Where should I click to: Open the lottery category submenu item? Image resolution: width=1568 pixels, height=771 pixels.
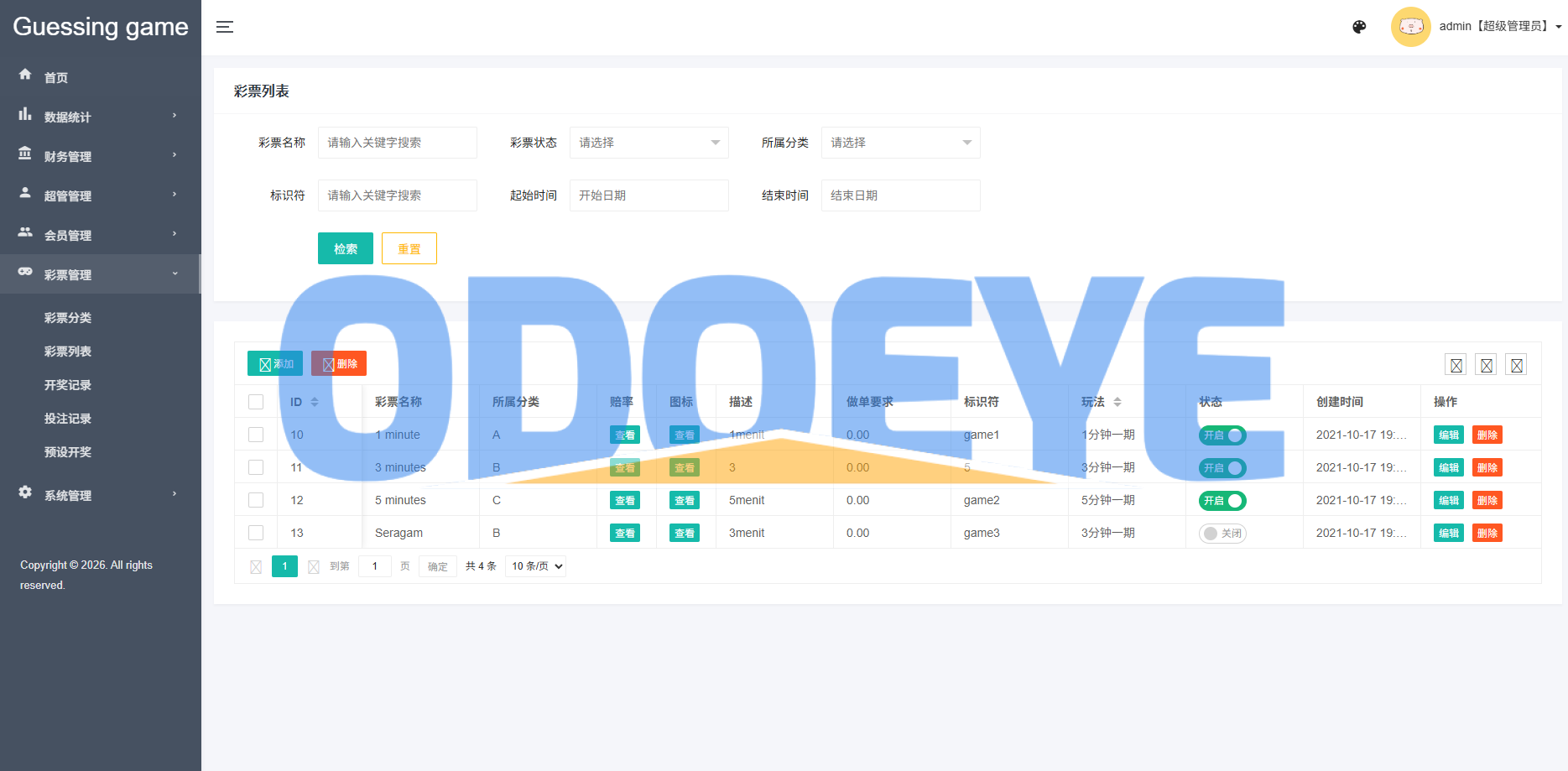click(x=68, y=318)
